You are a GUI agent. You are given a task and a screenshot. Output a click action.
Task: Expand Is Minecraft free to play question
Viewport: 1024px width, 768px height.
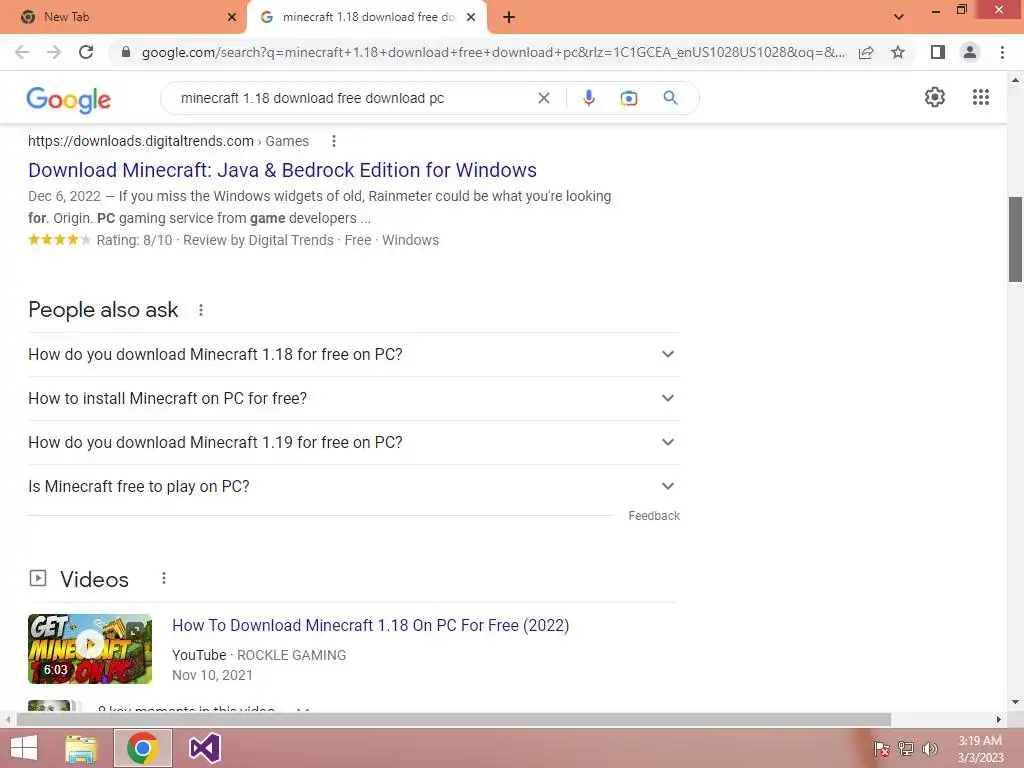tap(353, 487)
